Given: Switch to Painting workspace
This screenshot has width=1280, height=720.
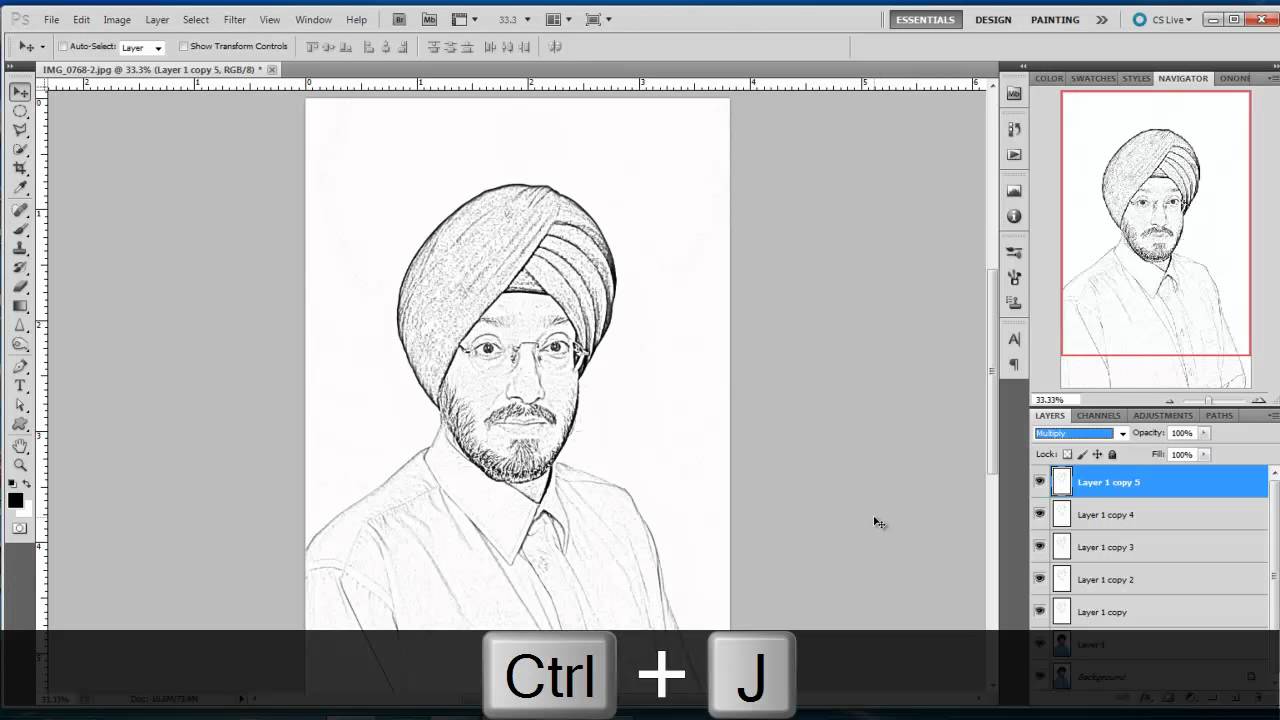Looking at the screenshot, I should click(1055, 19).
